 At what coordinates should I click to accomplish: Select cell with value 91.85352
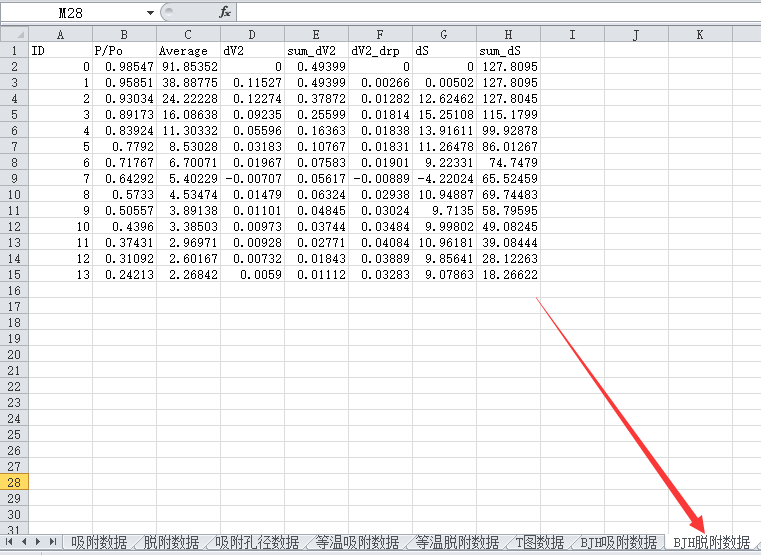[188, 66]
